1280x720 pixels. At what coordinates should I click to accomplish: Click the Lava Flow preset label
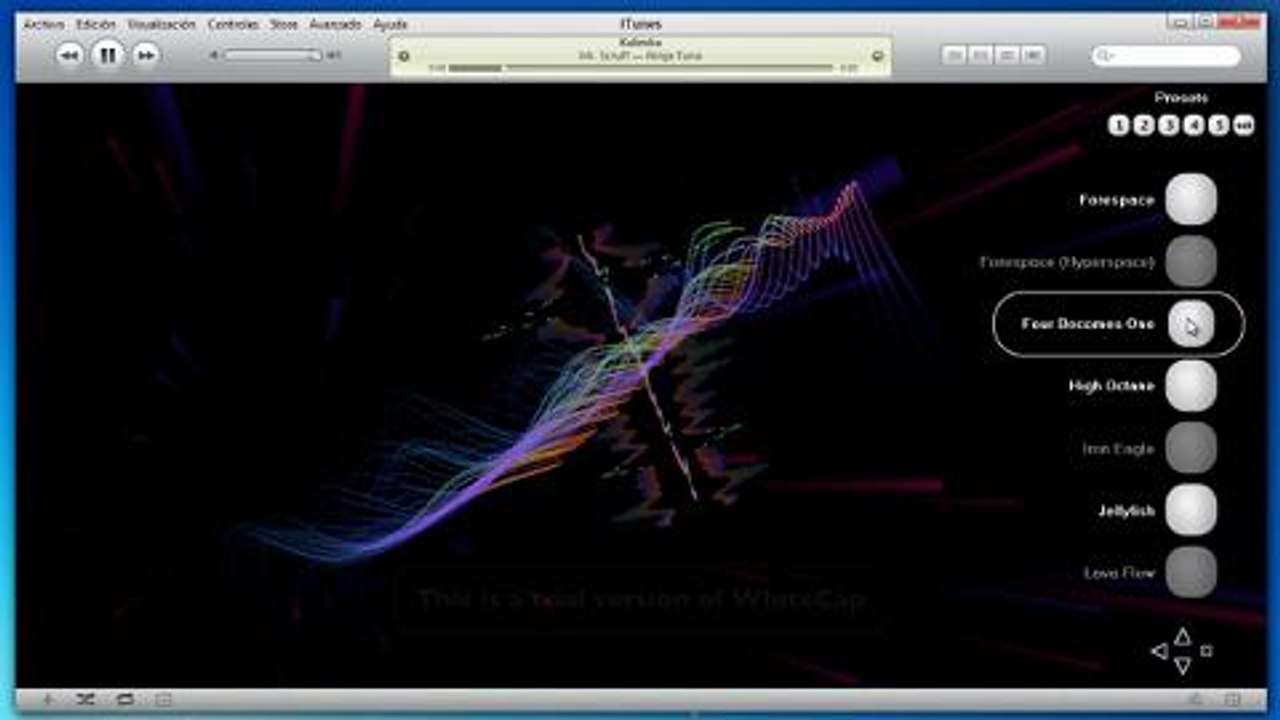1119,573
